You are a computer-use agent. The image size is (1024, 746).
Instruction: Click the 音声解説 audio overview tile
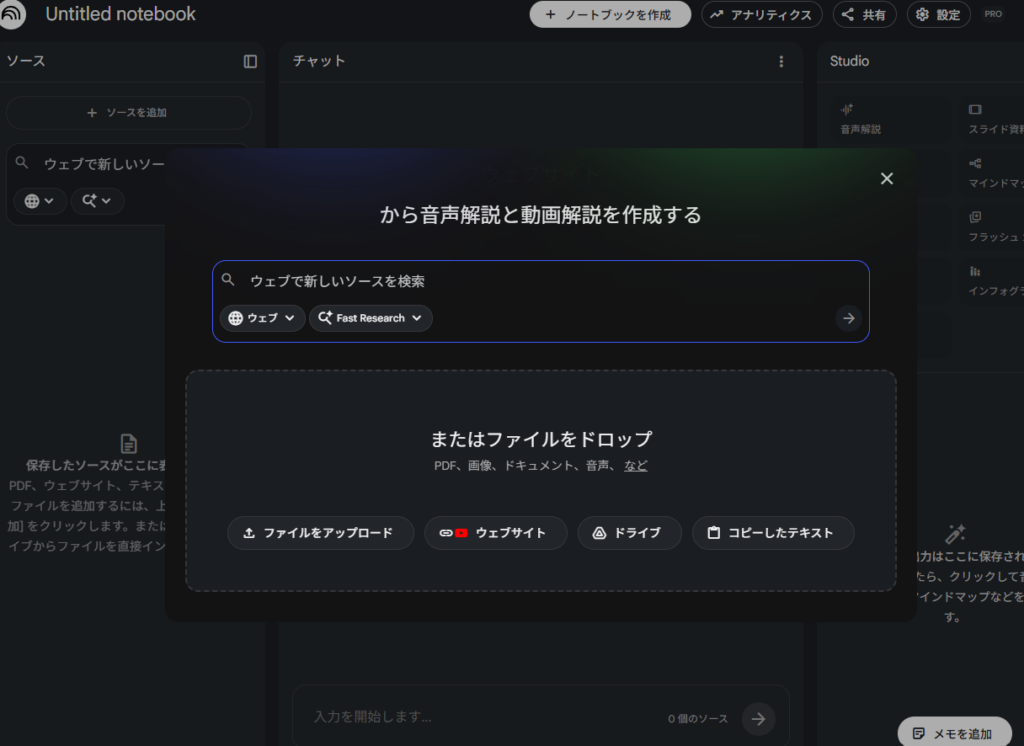[860, 119]
